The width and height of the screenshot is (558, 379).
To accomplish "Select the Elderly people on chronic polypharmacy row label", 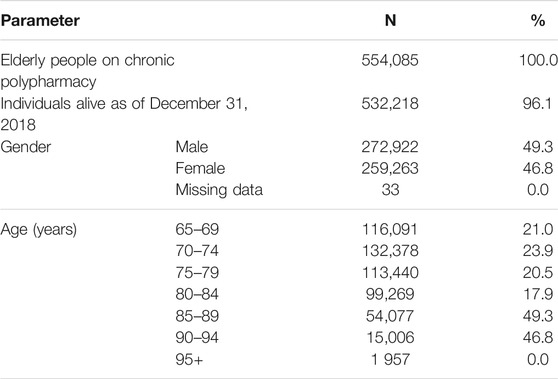I will (x=88, y=71).
